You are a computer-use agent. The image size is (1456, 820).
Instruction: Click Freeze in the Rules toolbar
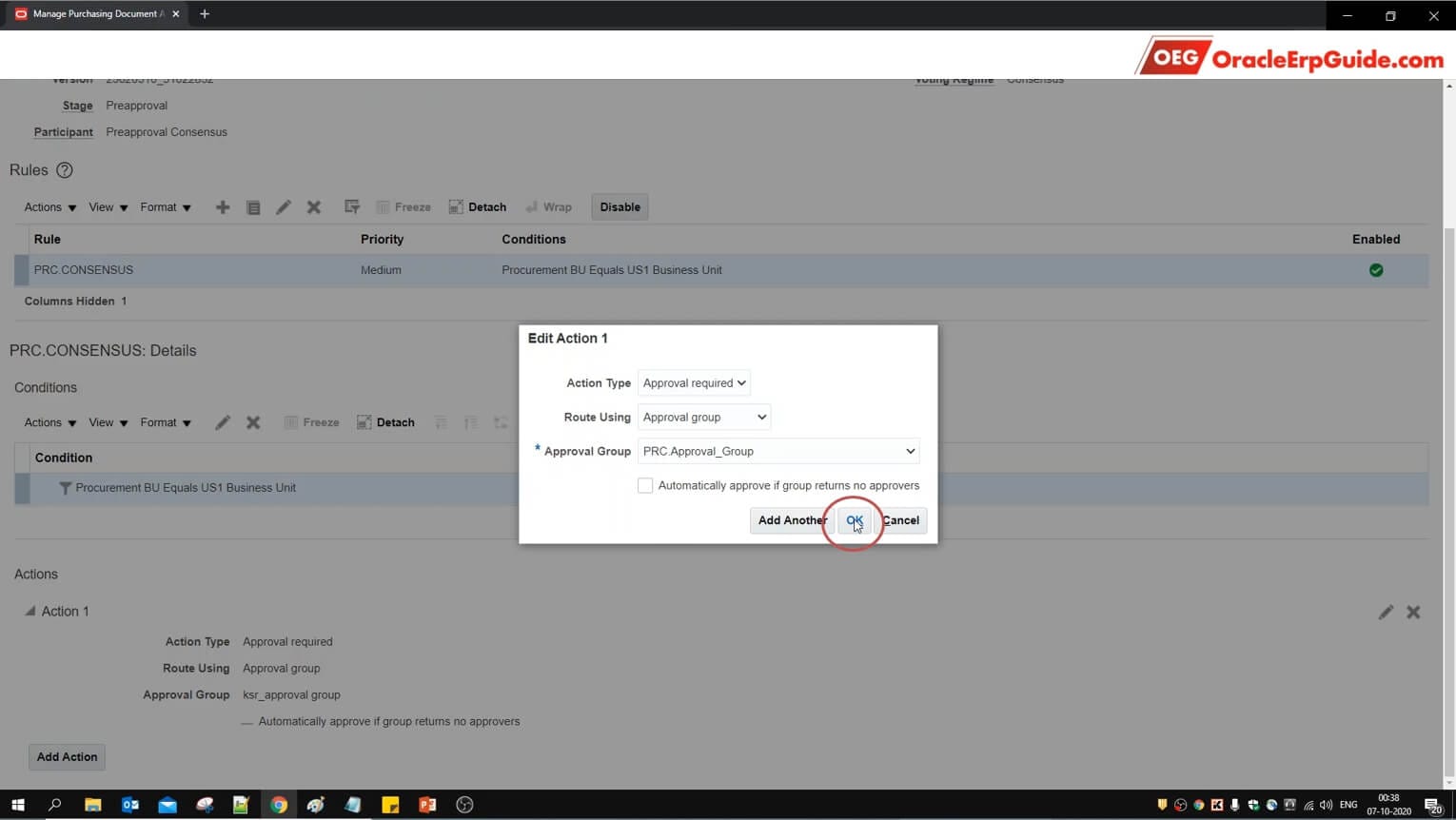403,207
